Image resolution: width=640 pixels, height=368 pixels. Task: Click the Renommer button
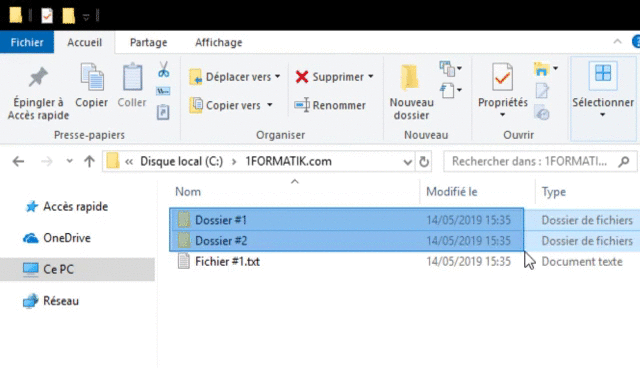point(330,105)
